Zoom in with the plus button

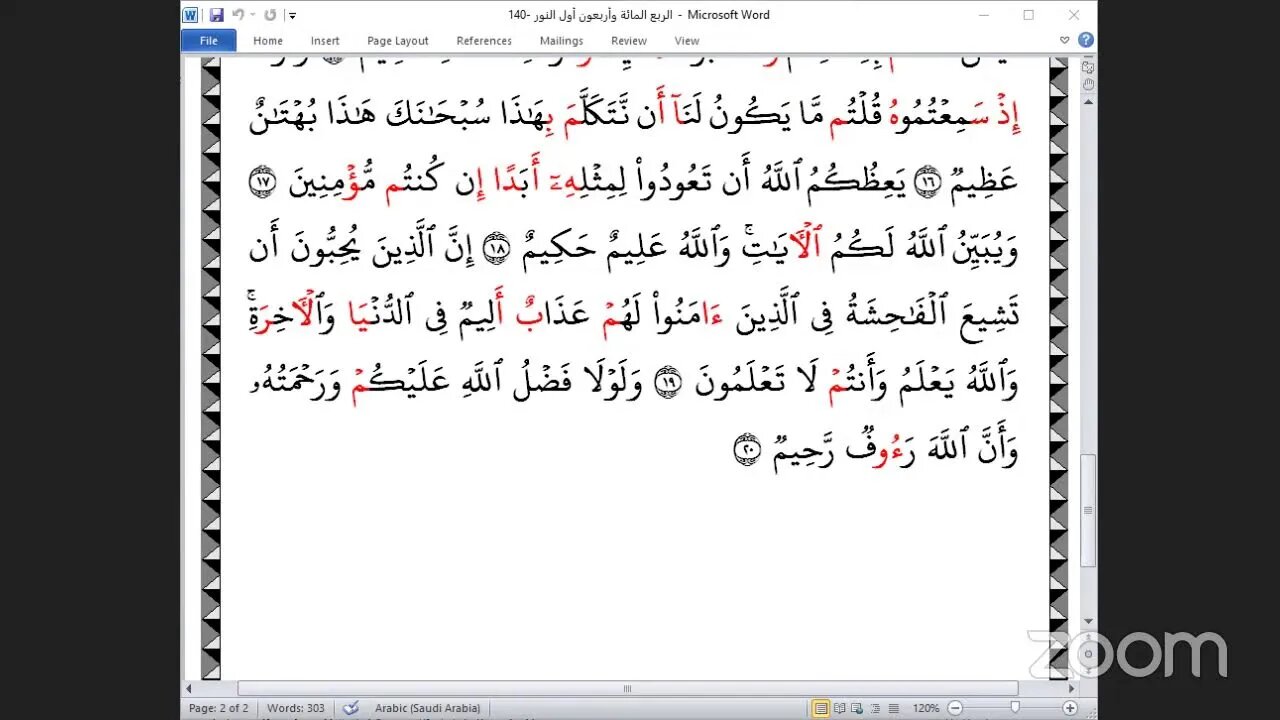pyautogui.click(x=1070, y=708)
